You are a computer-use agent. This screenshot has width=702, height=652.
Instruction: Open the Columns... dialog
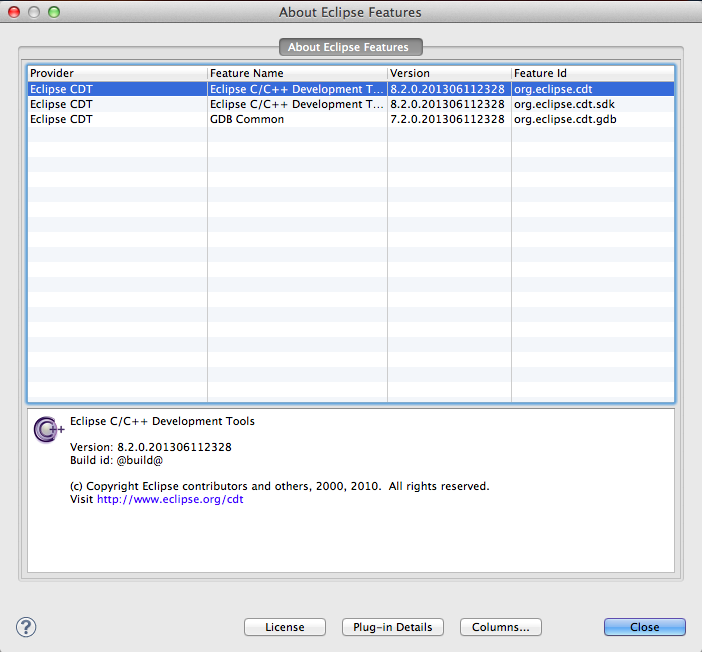pyautogui.click(x=501, y=627)
